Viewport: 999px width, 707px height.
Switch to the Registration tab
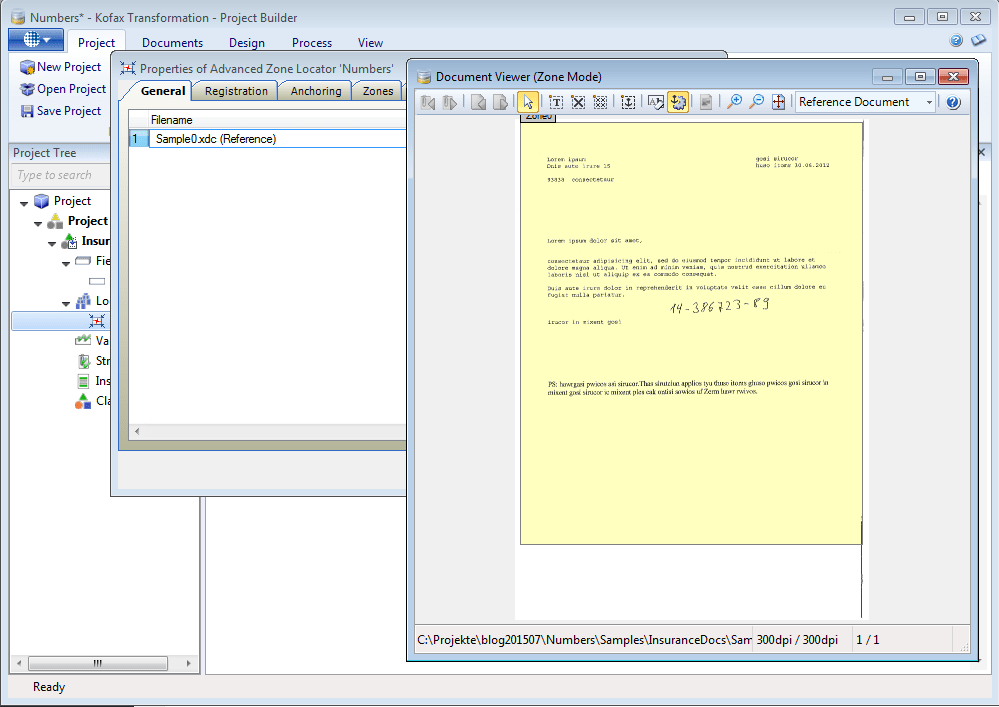click(x=236, y=91)
